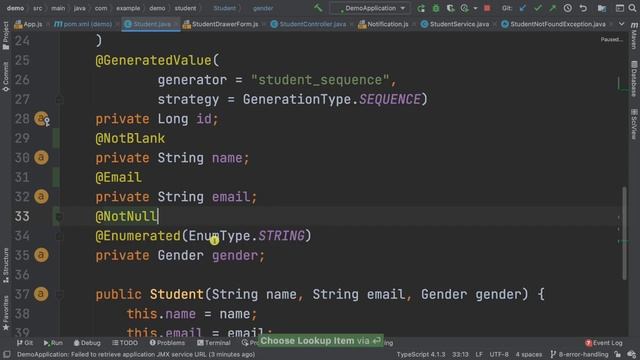The width and height of the screenshot is (640, 360).
Task: Open the Terminal tool window button
Action: click(213, 343)
